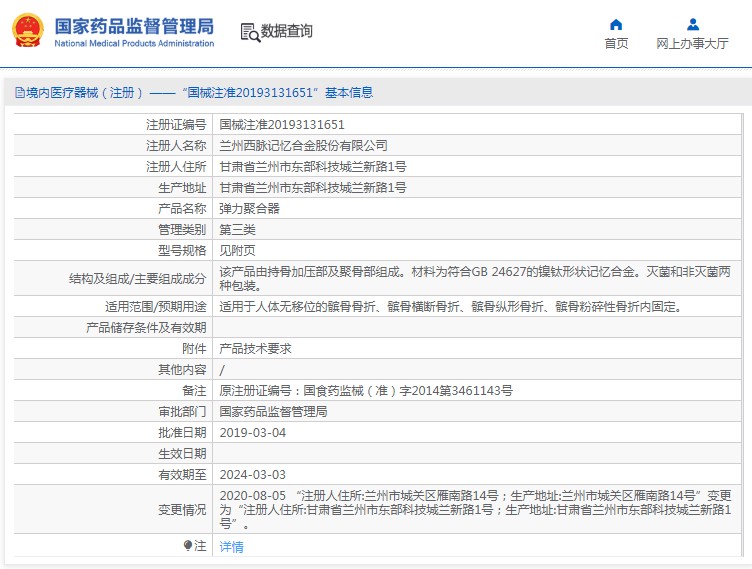752x569 pixels.
Task: Click the 注册证编号 row label
Action: [176, 125]
